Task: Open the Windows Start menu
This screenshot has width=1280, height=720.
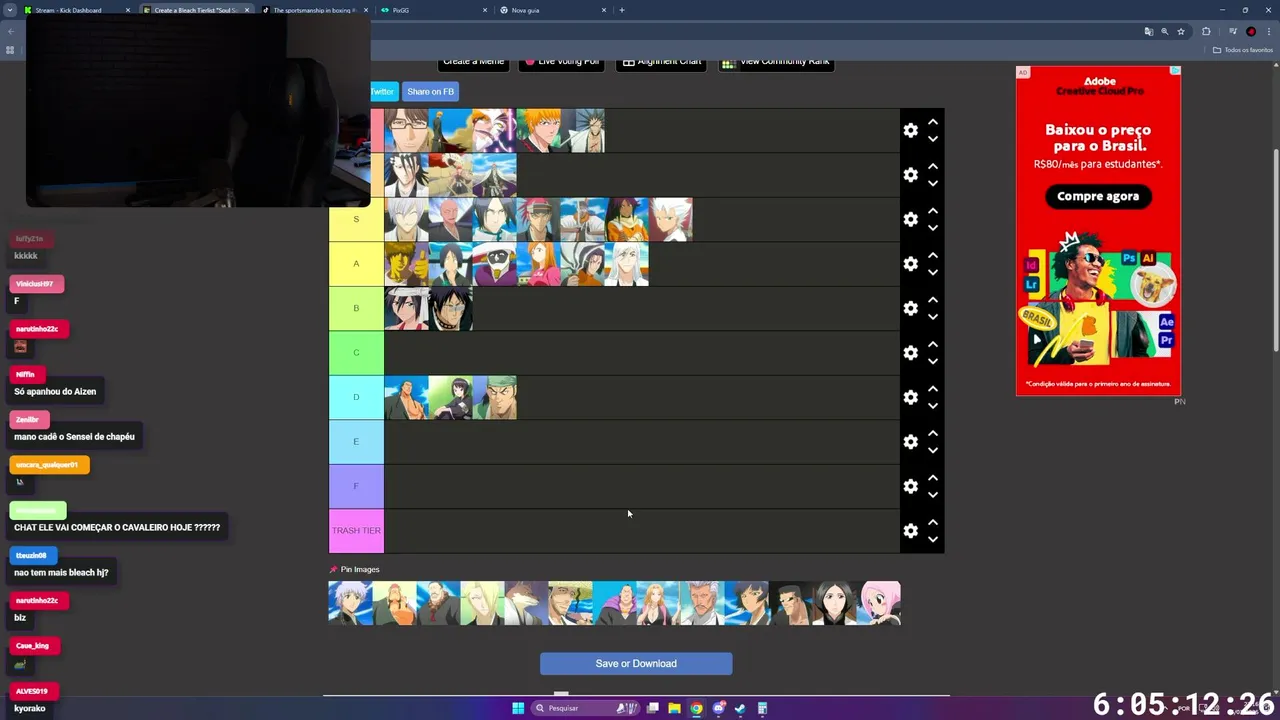Action: 518,708
